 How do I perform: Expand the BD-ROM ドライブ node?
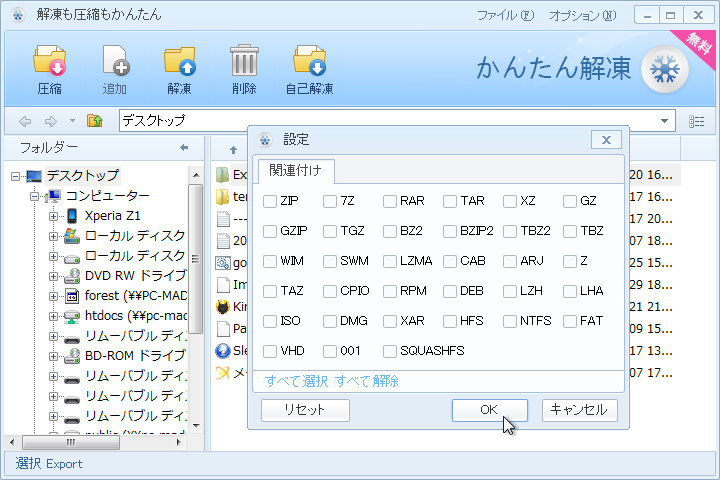click(53, 356)
